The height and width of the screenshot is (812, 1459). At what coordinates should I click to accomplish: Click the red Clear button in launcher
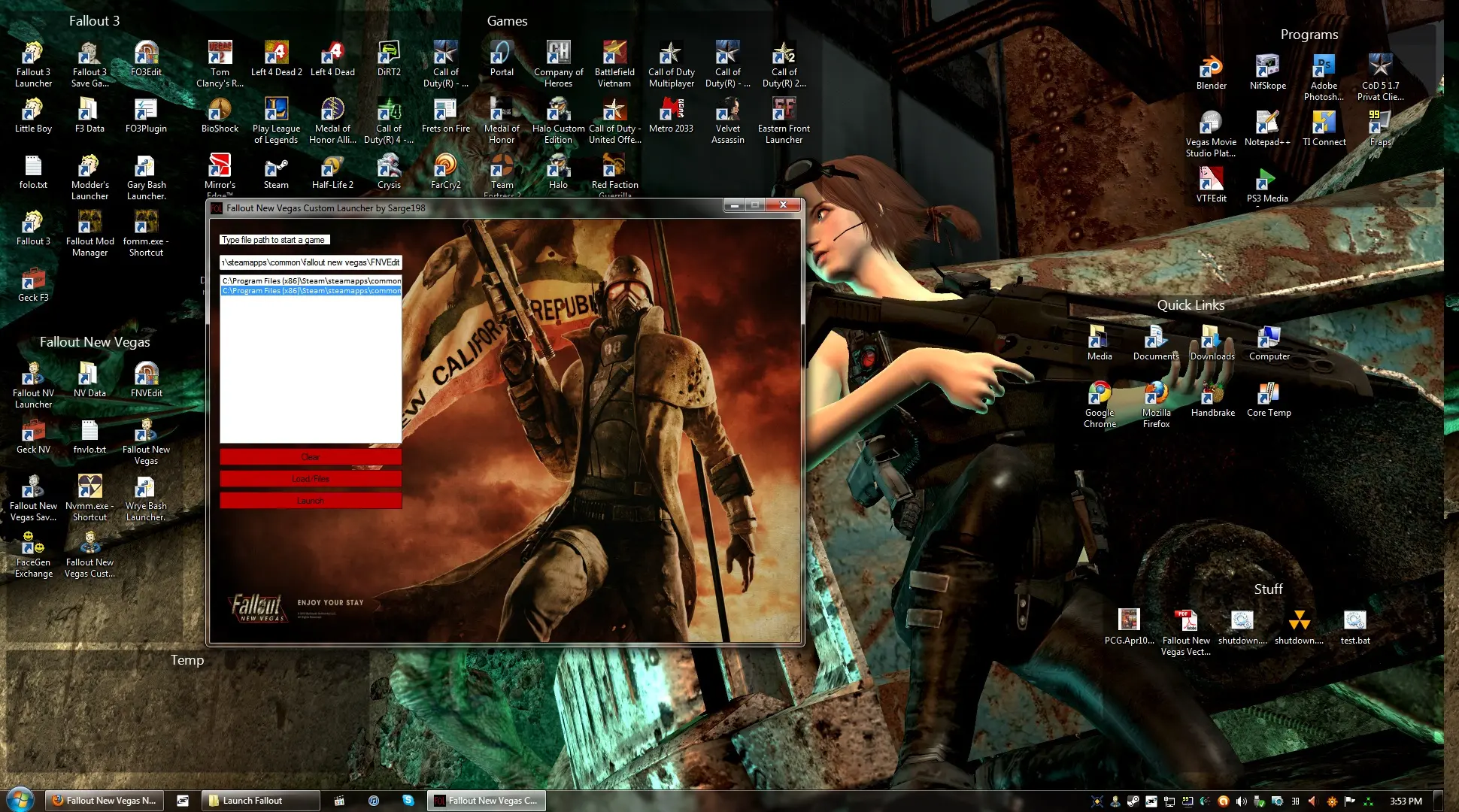click(x=311, y=457)
